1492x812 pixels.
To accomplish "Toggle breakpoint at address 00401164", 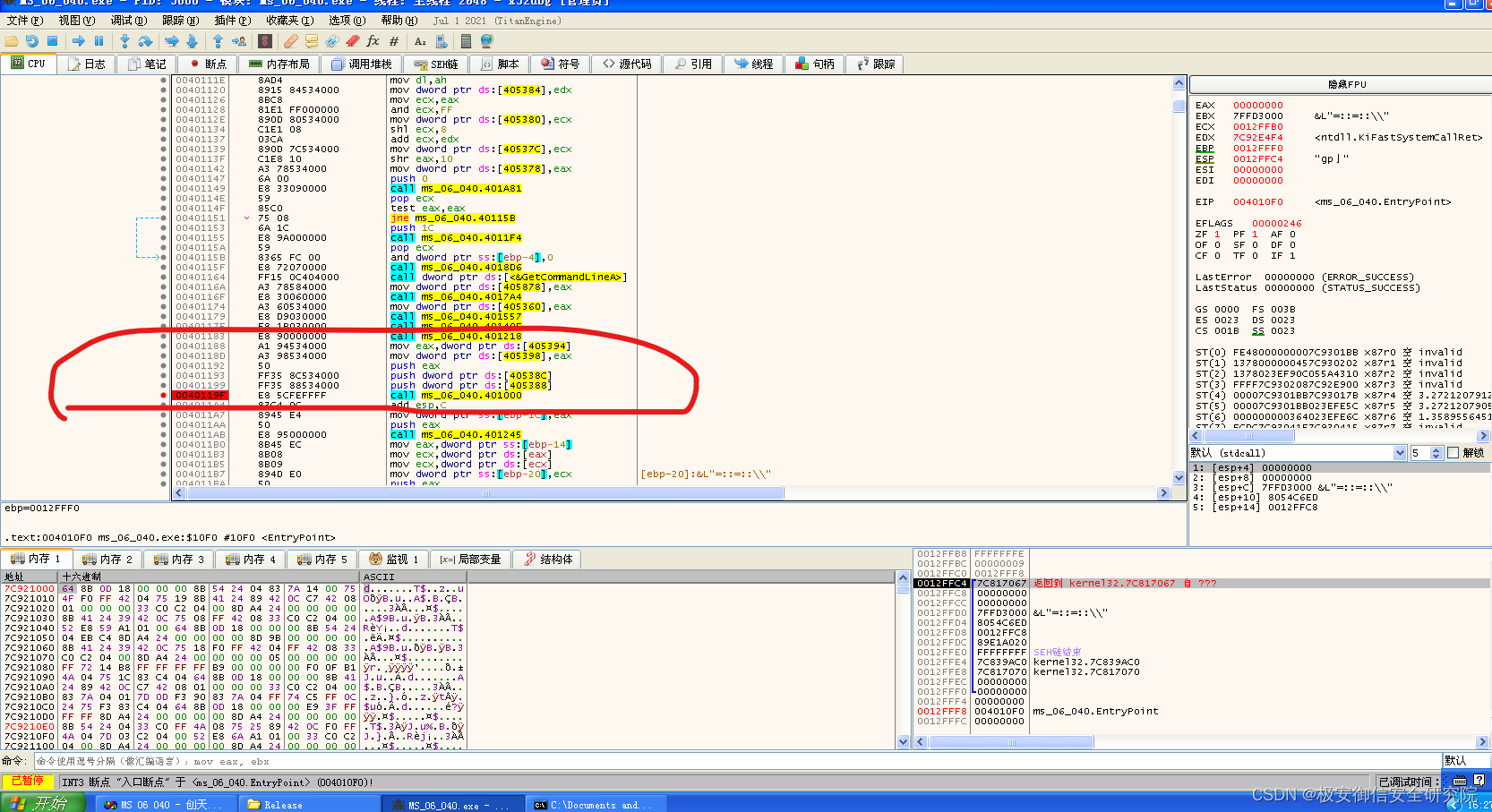I will 163,277.
